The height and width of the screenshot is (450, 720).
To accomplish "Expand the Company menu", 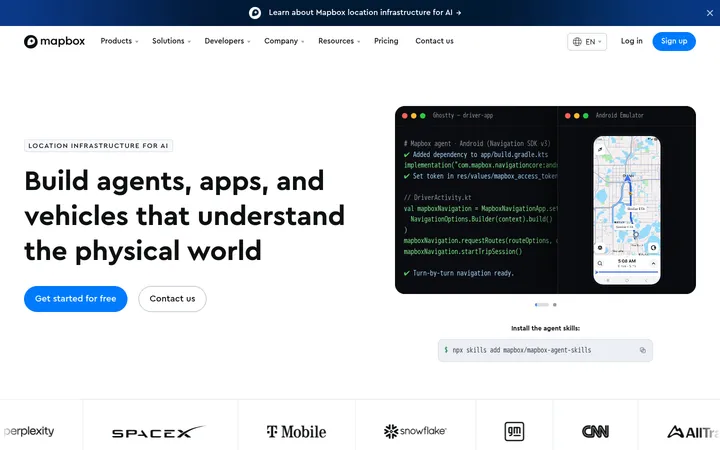I will click(284, 41).
